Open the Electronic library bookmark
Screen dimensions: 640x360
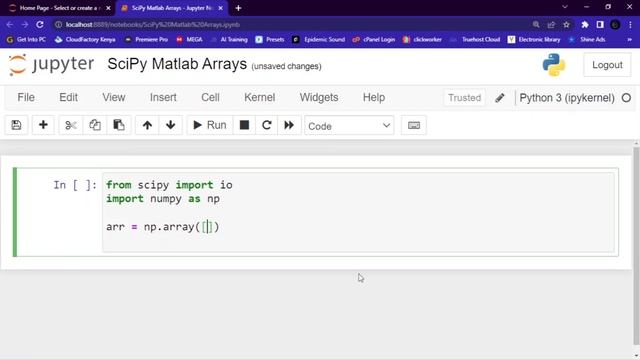click(x=534, y=40)
